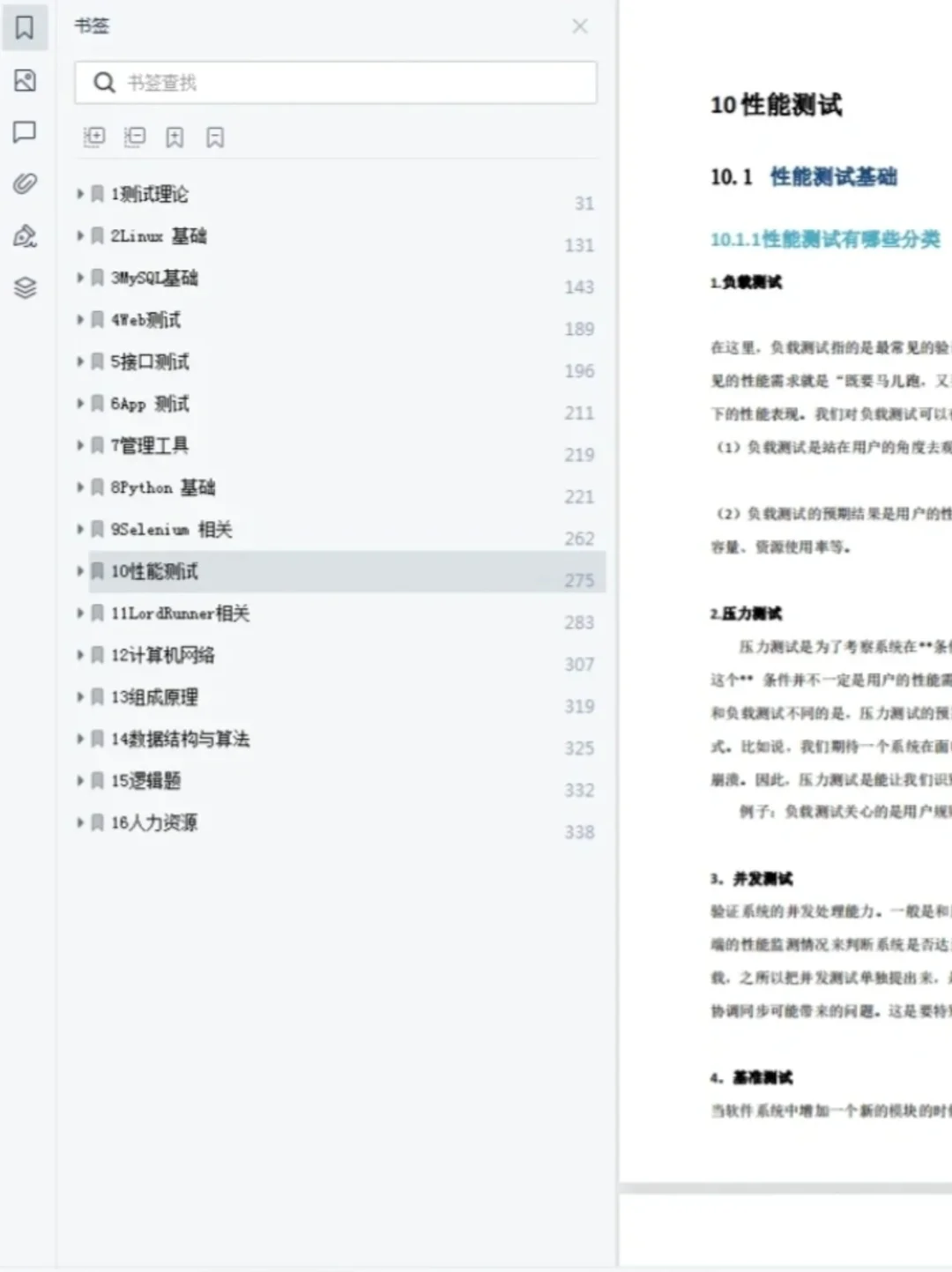Collapse all bookmarks with the collapse-all icon
The image size is (952, 1272).
[x=134, y=138]
